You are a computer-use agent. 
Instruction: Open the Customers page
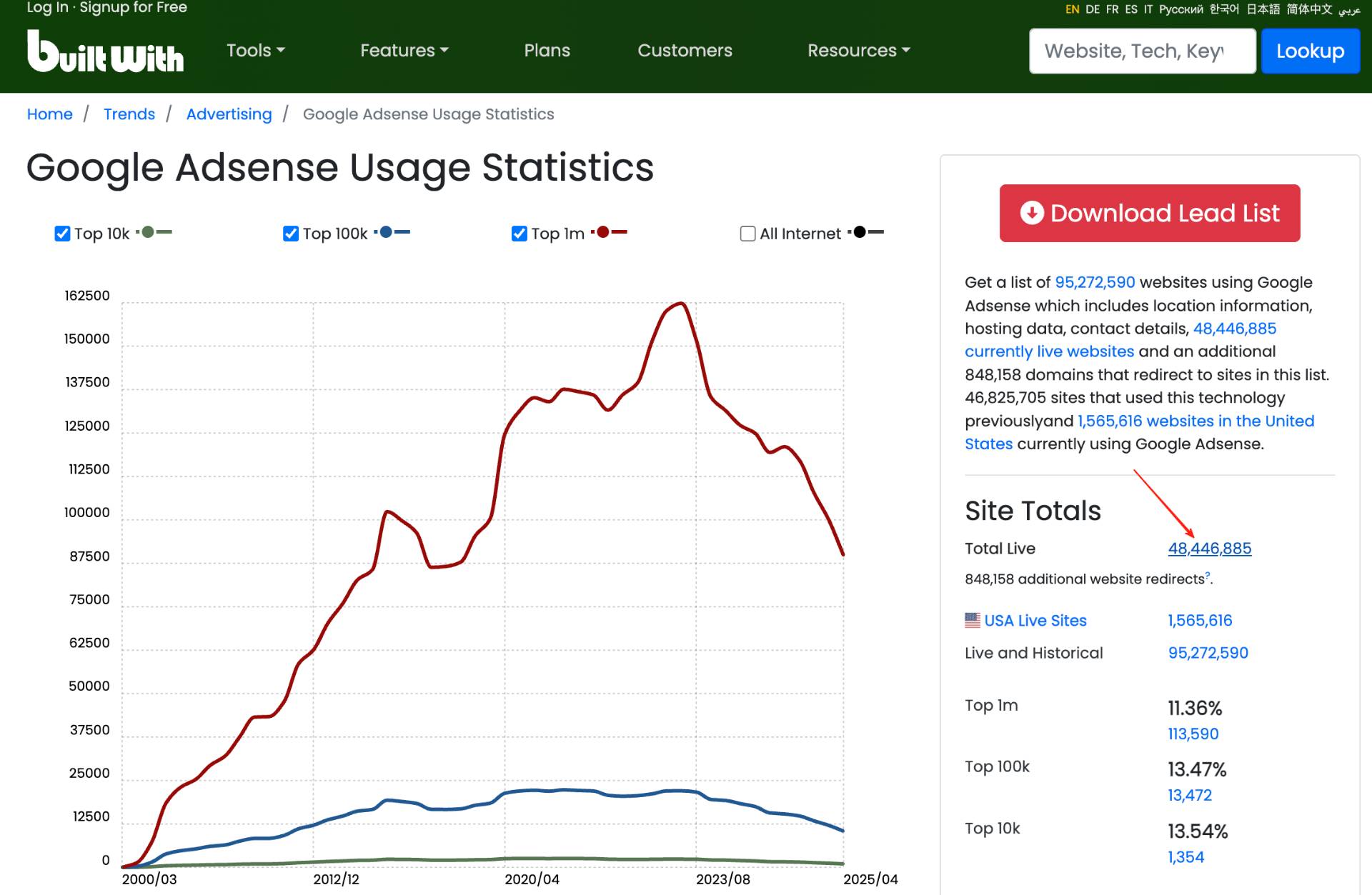pyautogui.click(x=685, y=50)
